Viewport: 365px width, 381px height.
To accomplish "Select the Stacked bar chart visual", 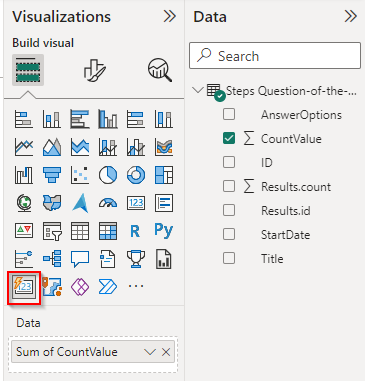I will [24, 119].
